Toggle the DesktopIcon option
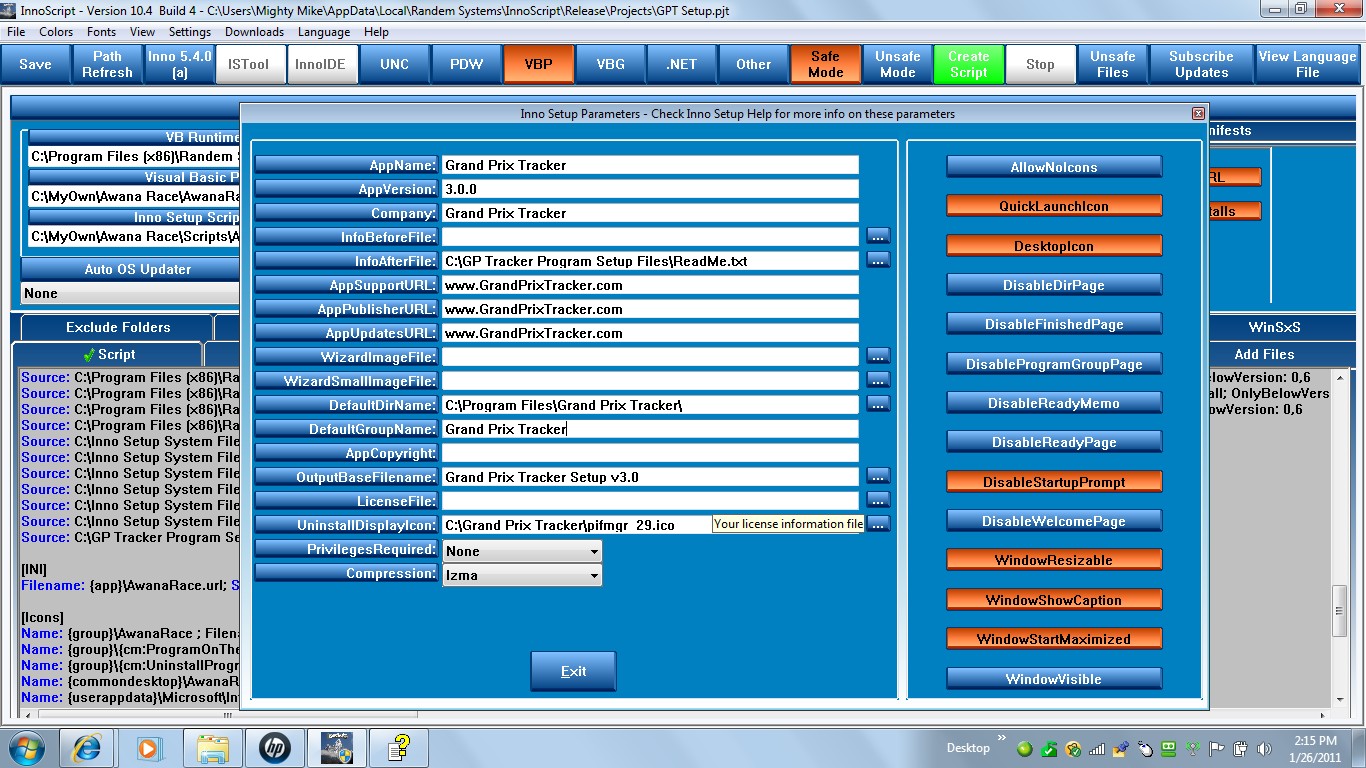 click(1054, 246)
